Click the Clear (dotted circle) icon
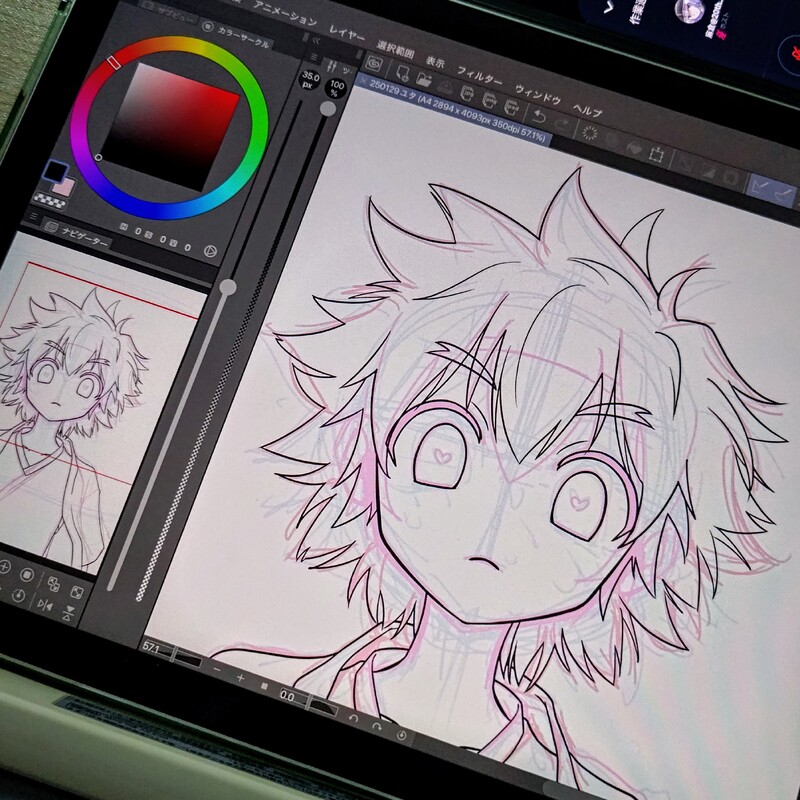 [x=590, y=133]
